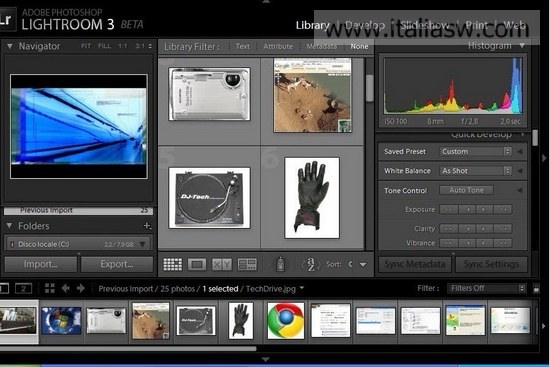Open the Slideshow module tab
Viewport: 550px width, 367px height.
425,25
